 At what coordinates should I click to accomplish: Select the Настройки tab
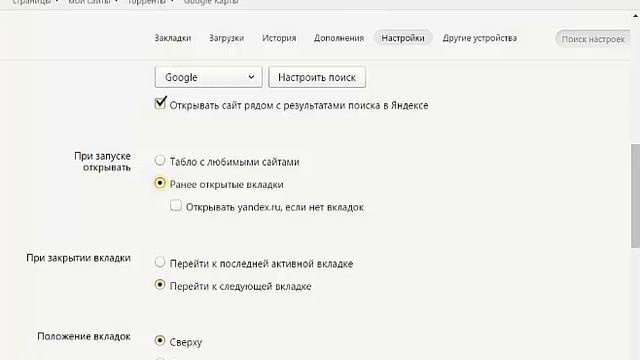point(403,38)
